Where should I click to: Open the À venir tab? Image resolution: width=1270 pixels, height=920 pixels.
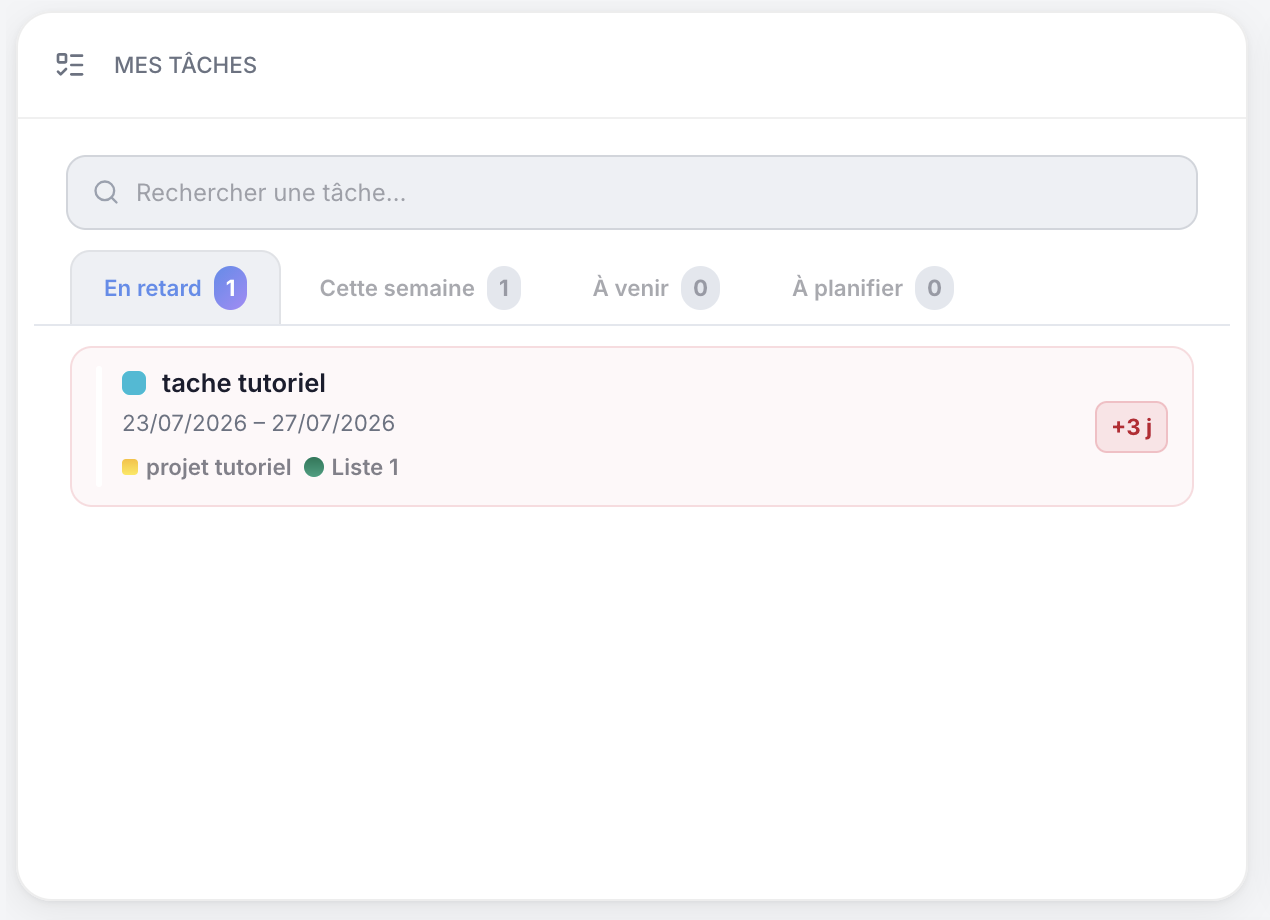[656, 288]
